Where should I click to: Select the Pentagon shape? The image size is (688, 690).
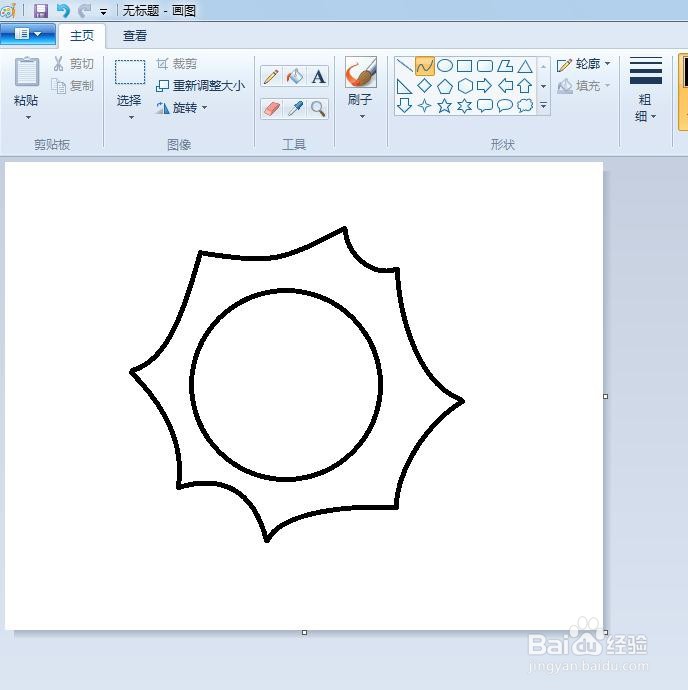click(445, 86)
